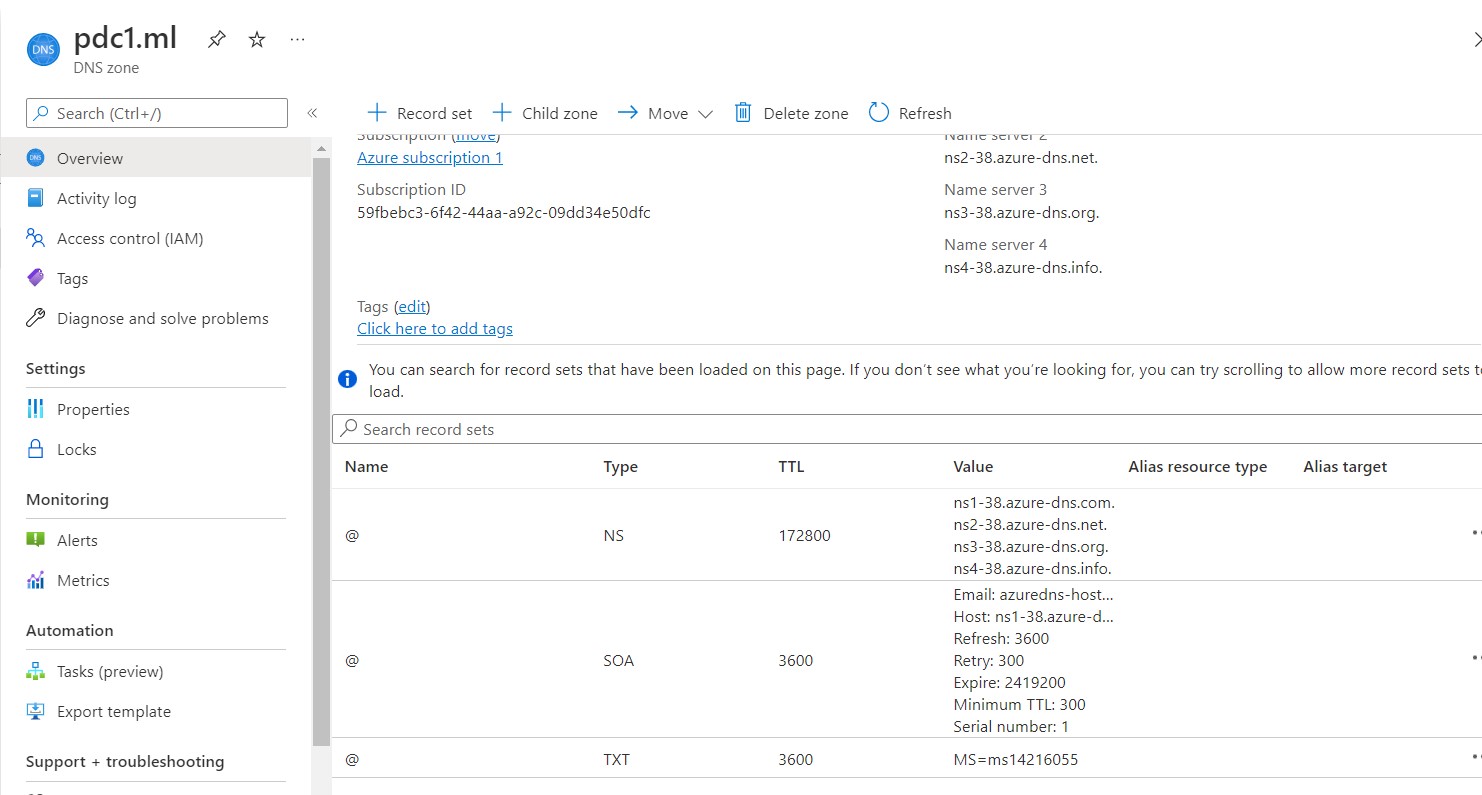Create a Child zone

point(545,113)
